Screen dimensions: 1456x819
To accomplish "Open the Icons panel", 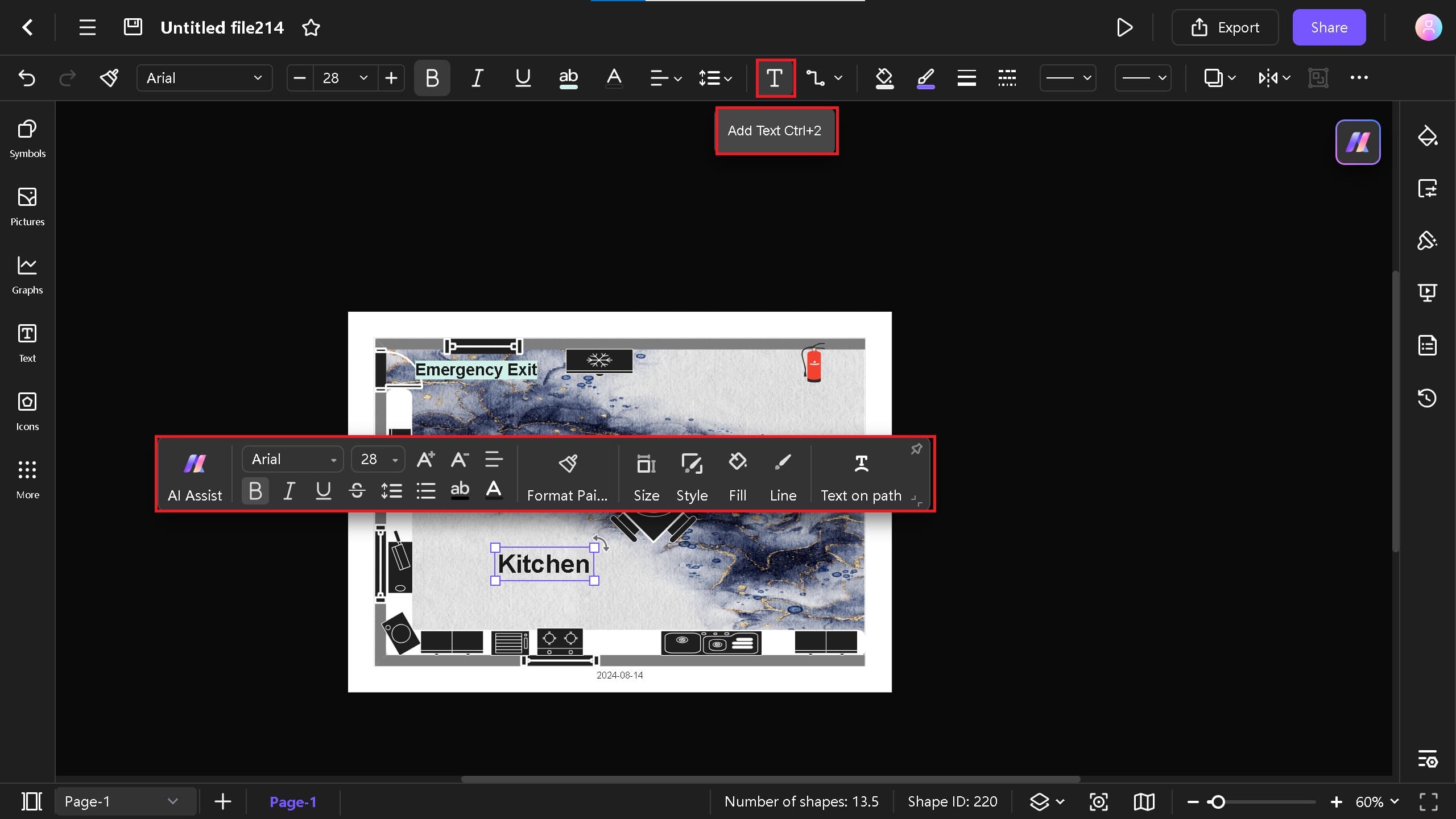I will pyautogui.click(x=27, y=412).
